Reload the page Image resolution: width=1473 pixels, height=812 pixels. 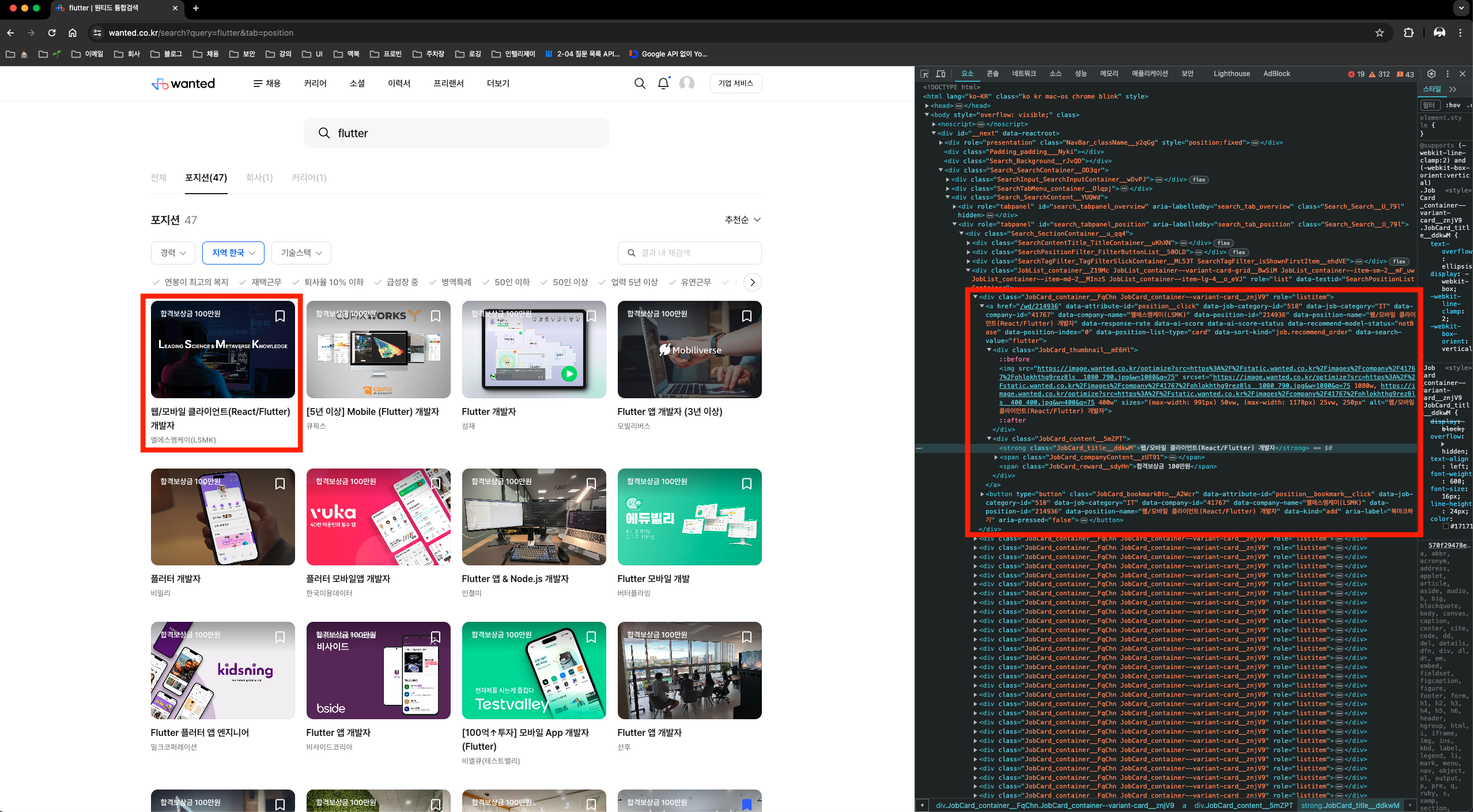coord(52,33)
